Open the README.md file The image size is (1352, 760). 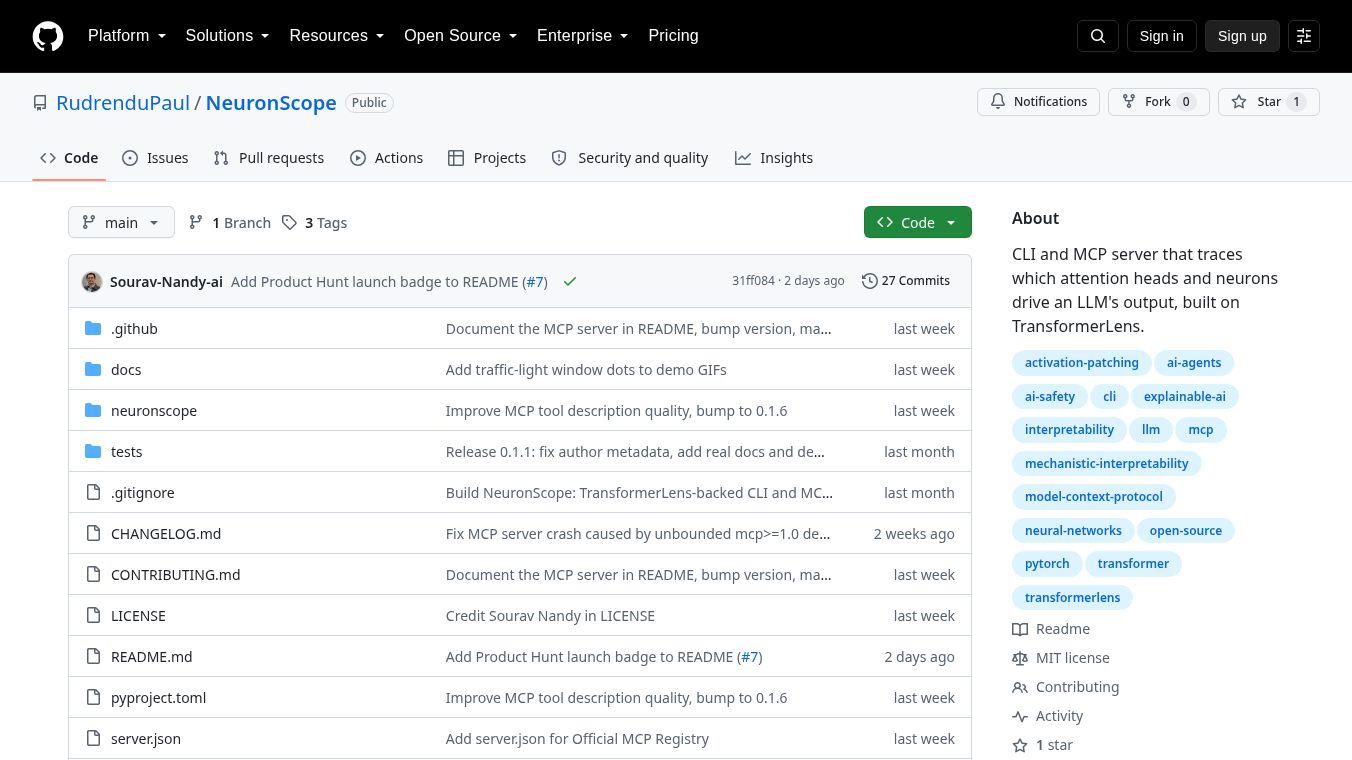(x=151, y=656)
